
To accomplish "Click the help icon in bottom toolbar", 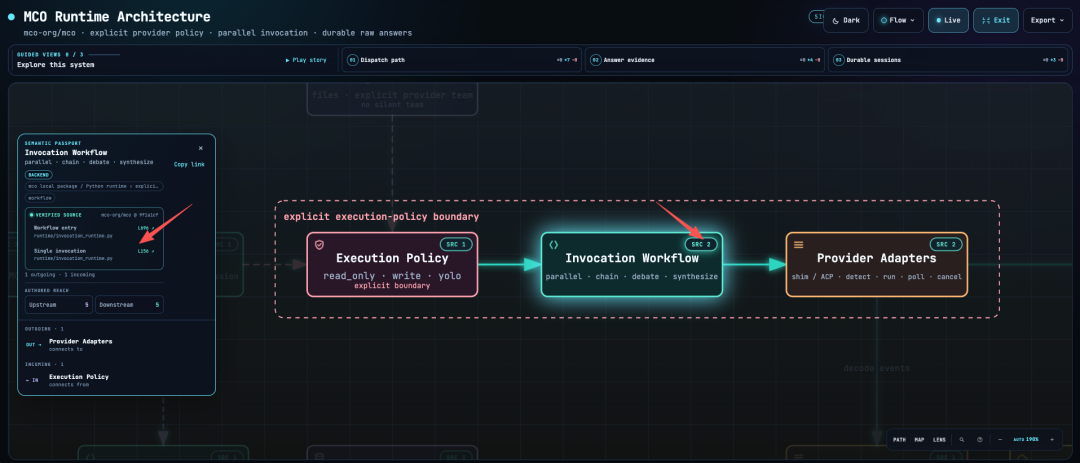I will click(979, 440).
